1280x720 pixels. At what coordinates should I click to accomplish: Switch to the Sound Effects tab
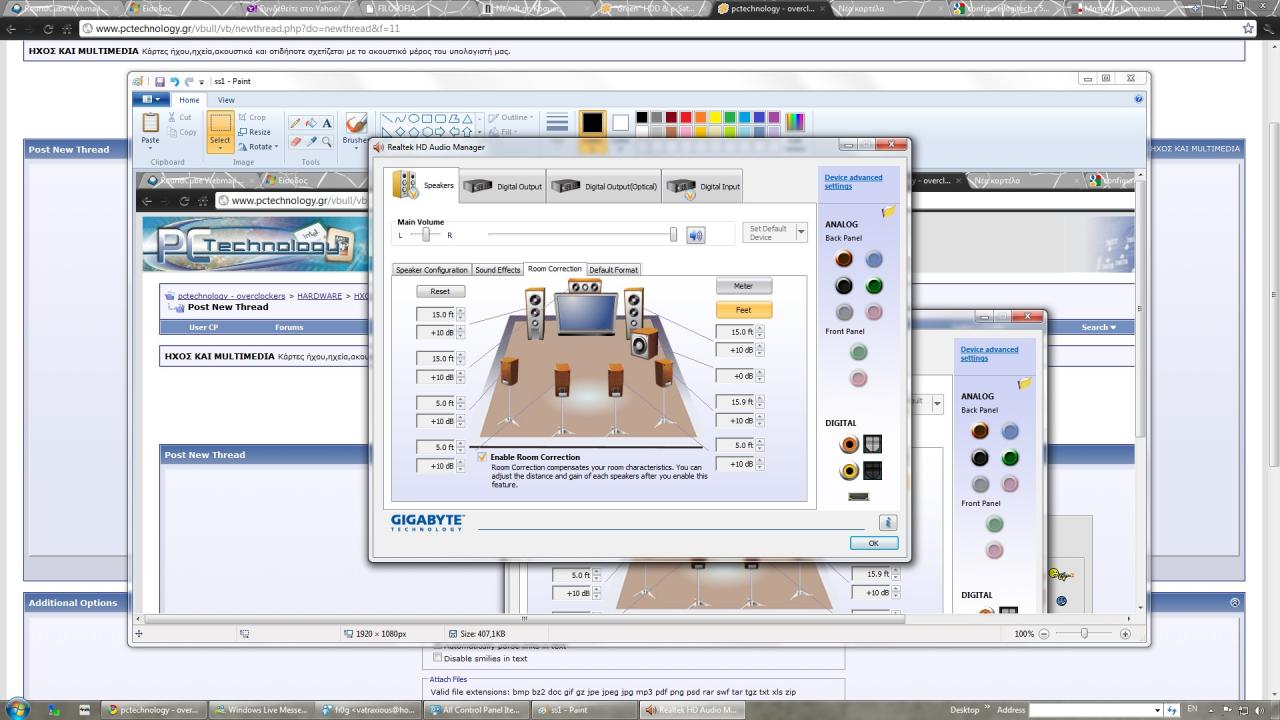coord(497,270)
